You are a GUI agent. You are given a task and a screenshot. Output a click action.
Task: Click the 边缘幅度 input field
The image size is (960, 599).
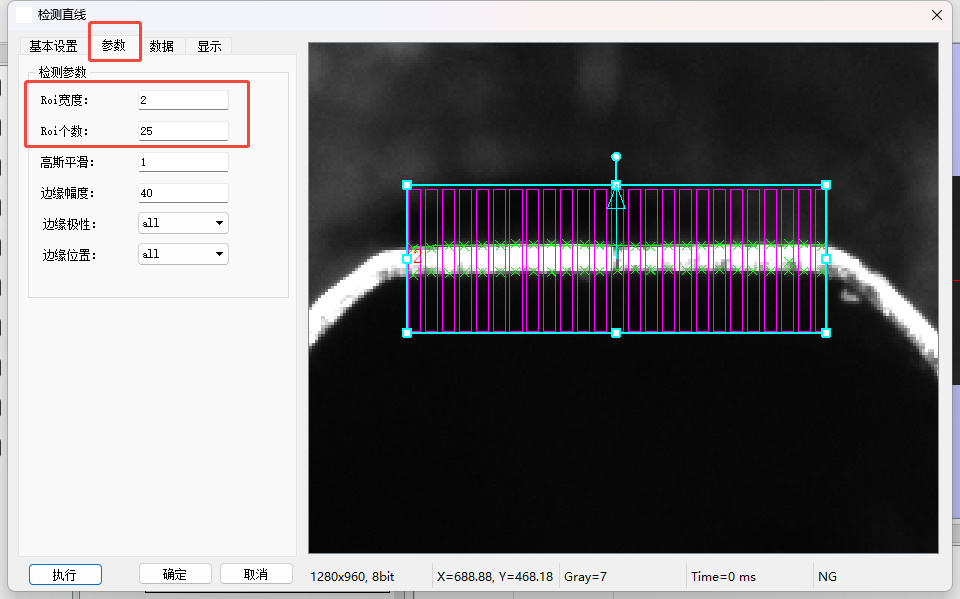click(183, 193)
